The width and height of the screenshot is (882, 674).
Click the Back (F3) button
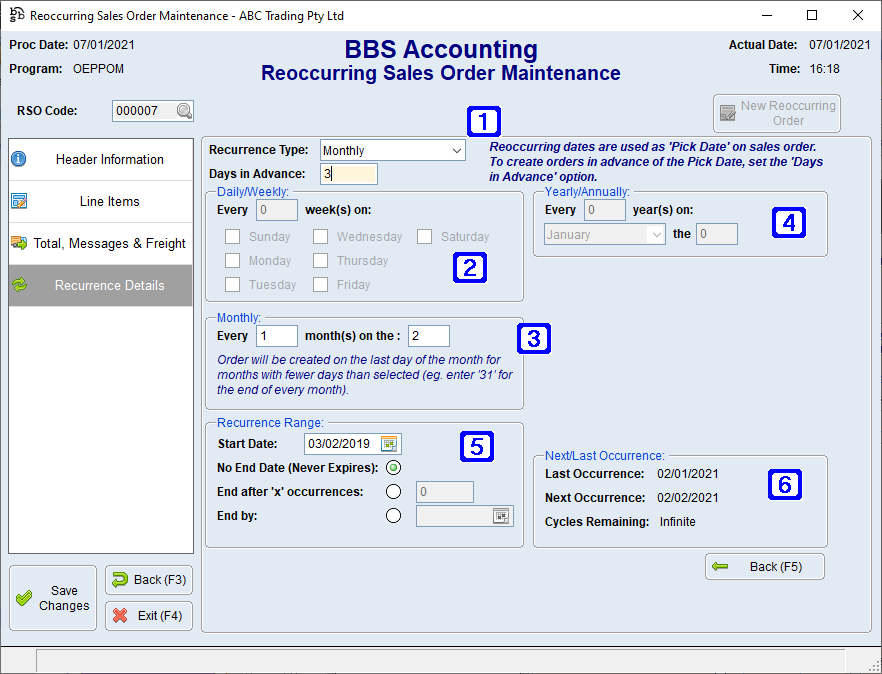pos(148,579)
